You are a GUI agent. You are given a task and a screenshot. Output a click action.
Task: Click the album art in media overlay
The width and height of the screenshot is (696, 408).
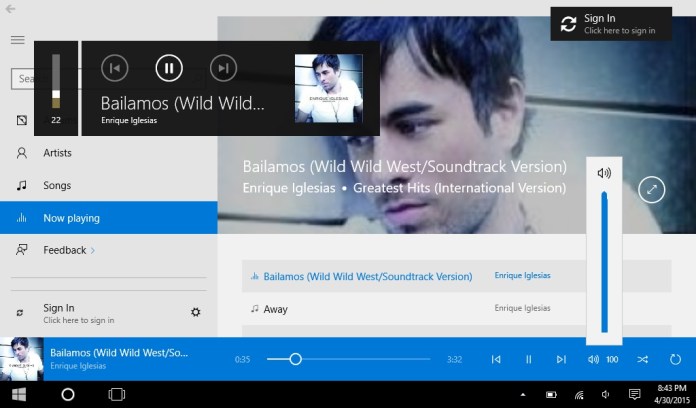coord(329,88)
